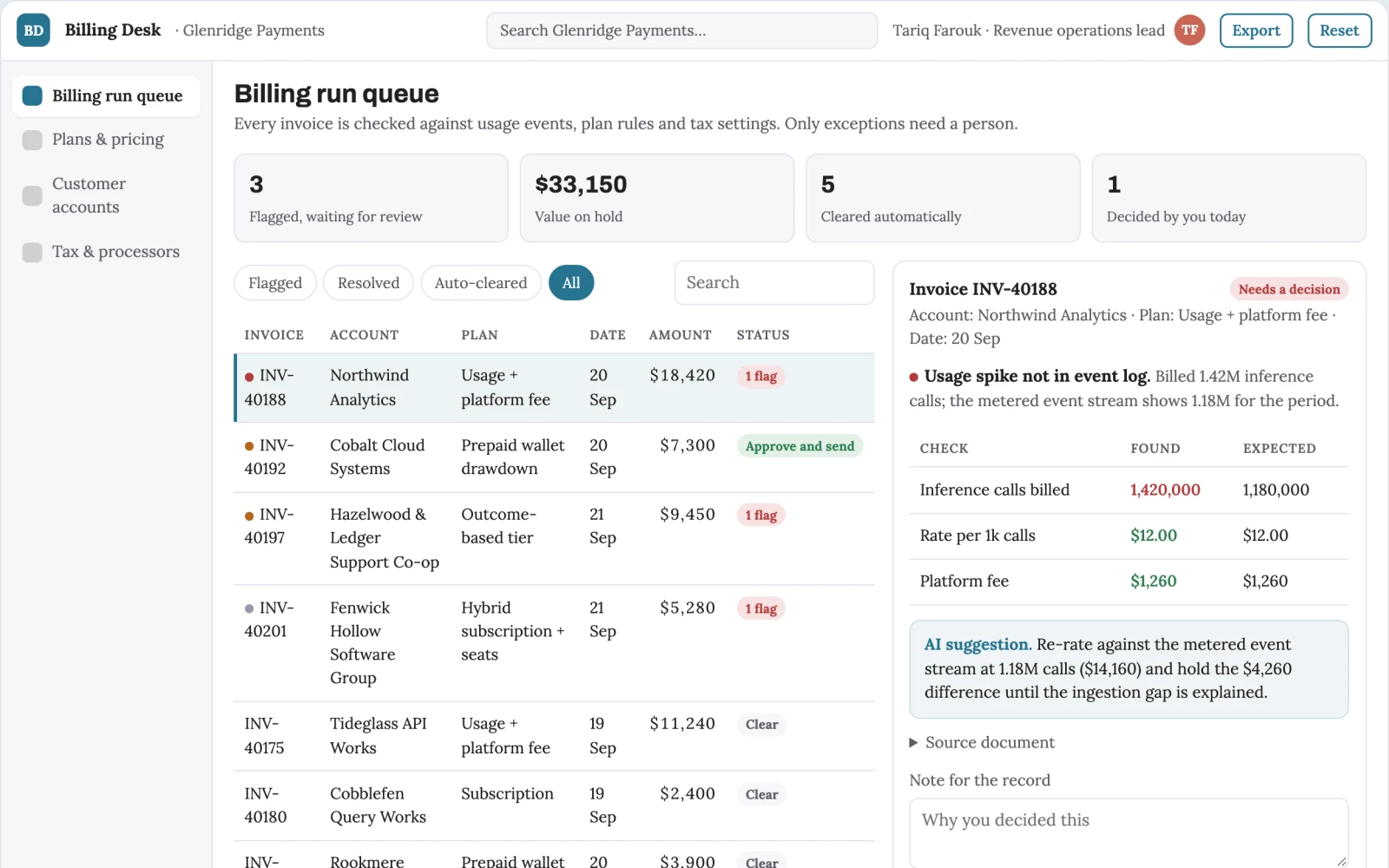The image size is (1389, 868).
Task: Select the All filter pill
Action: [571, 283]
